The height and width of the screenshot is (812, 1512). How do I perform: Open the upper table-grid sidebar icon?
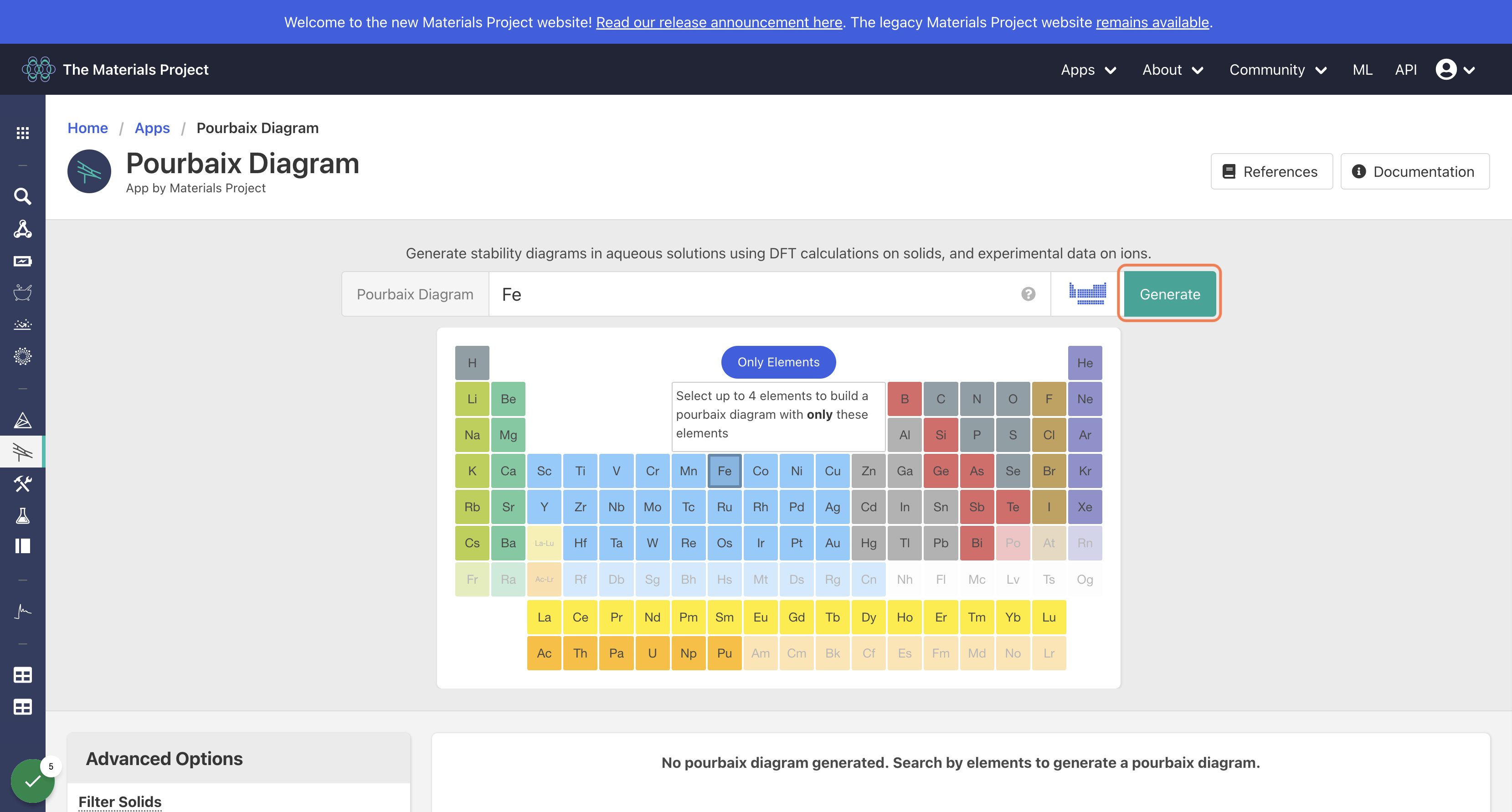click(x=22, y=675)
